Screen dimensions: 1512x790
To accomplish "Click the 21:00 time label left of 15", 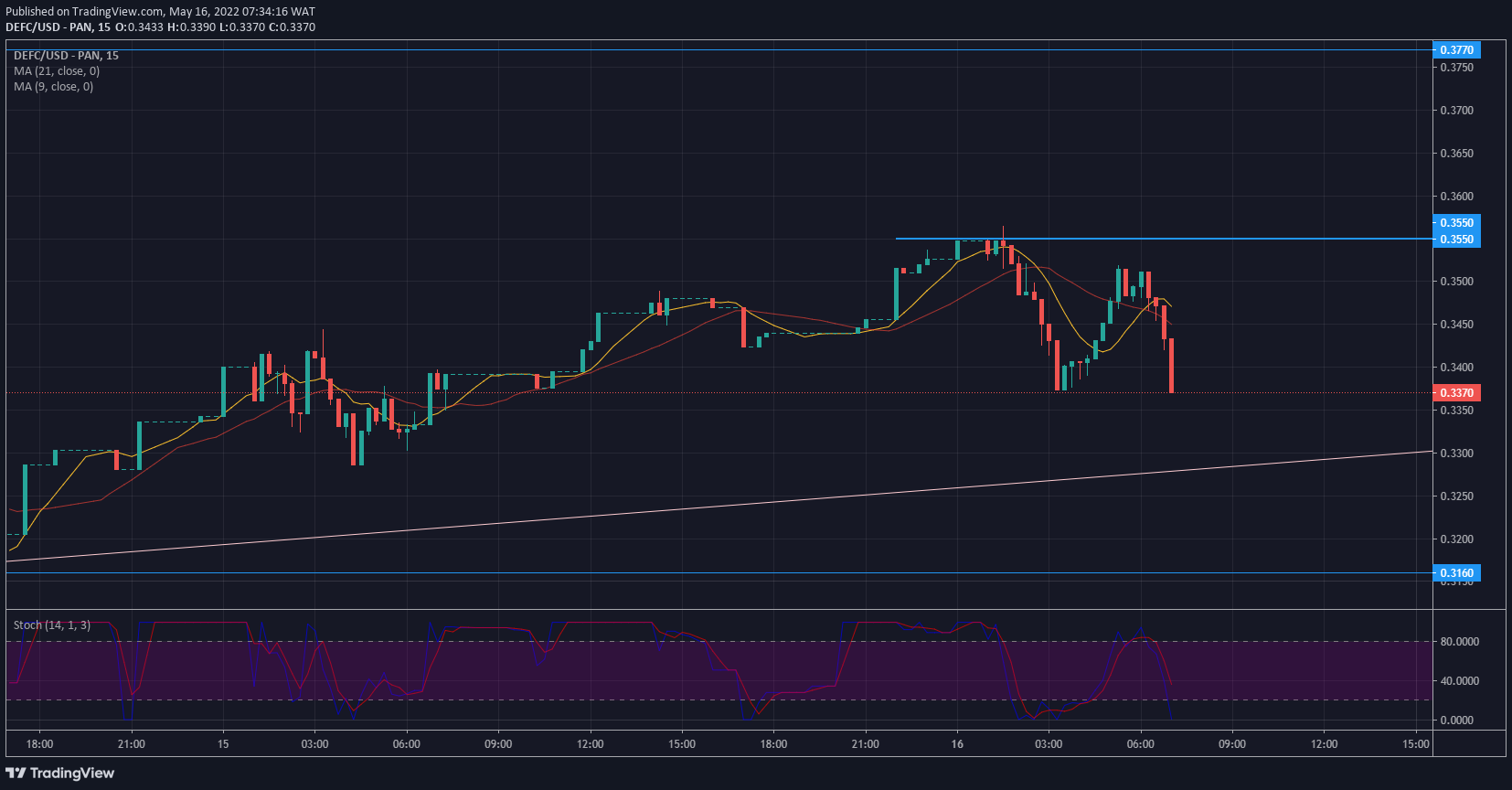I will 132,744.
